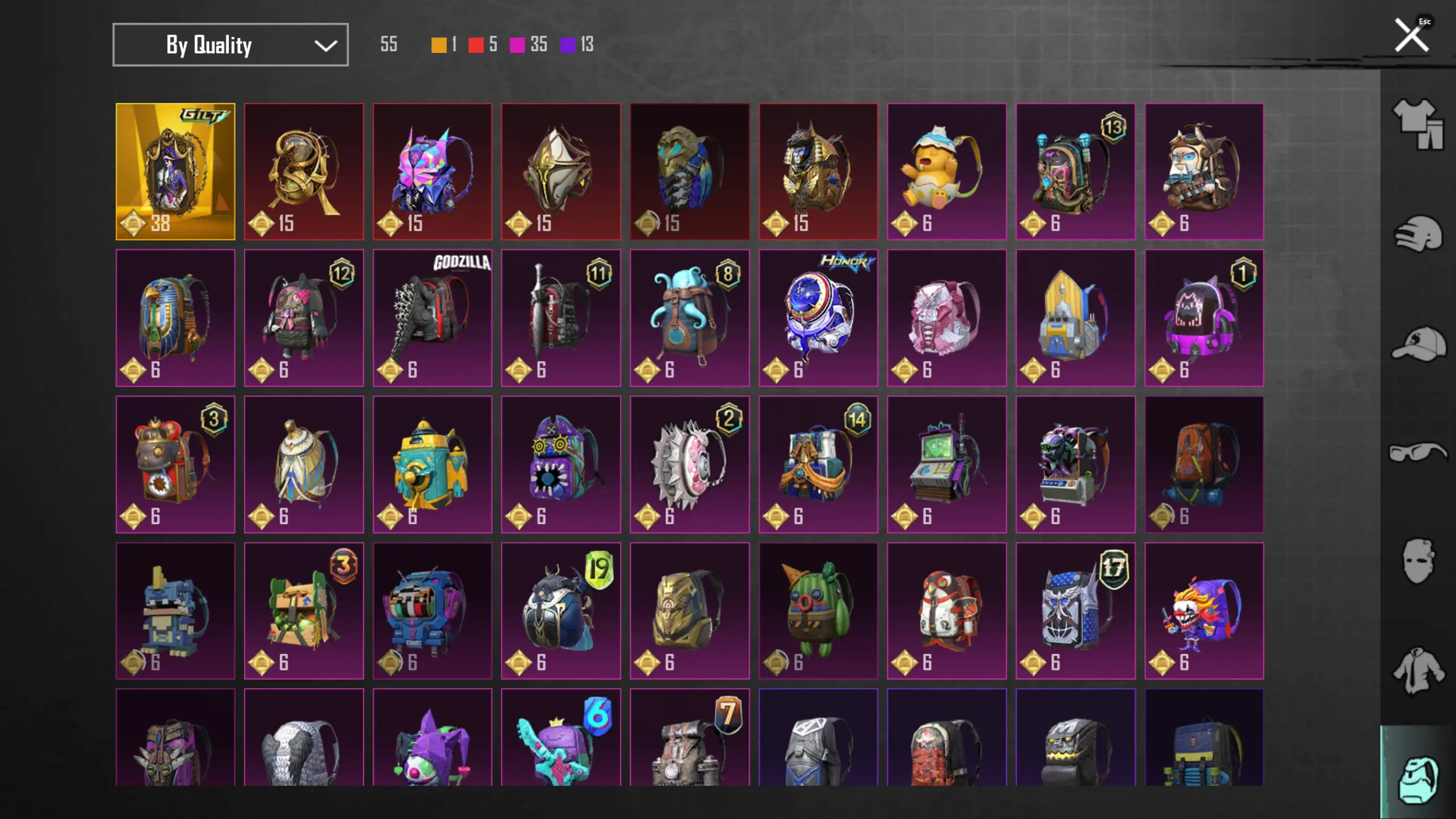This screenshot has height=819, width=1456.
Task: Select the jacket category icon
Action: click(x=1418, y=670)
